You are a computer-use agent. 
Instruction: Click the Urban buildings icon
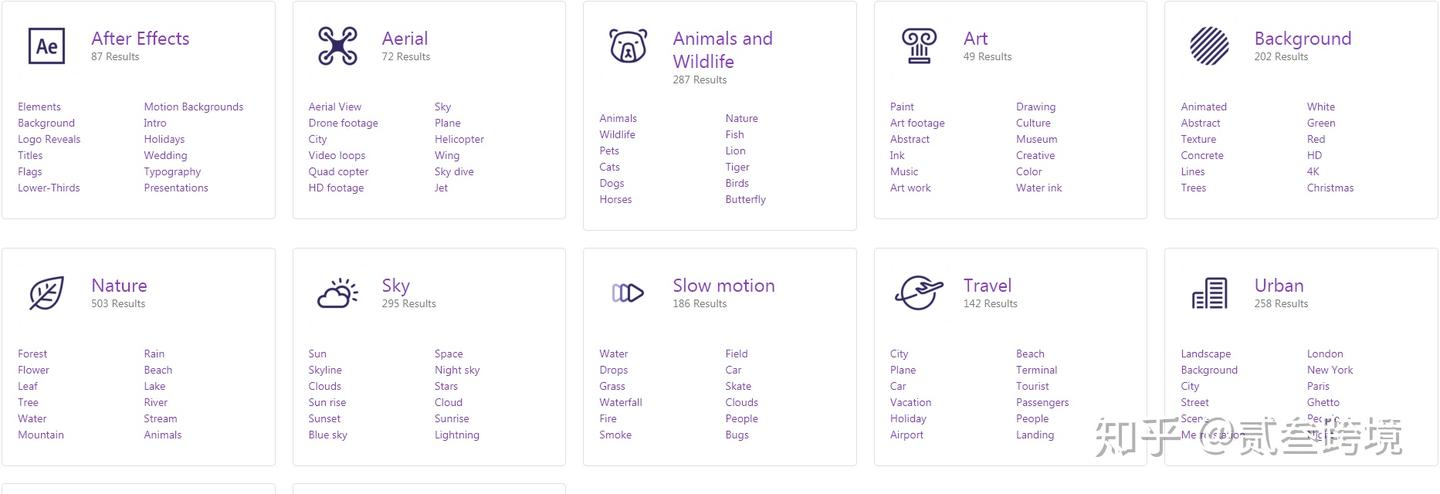click(1209, 293)
